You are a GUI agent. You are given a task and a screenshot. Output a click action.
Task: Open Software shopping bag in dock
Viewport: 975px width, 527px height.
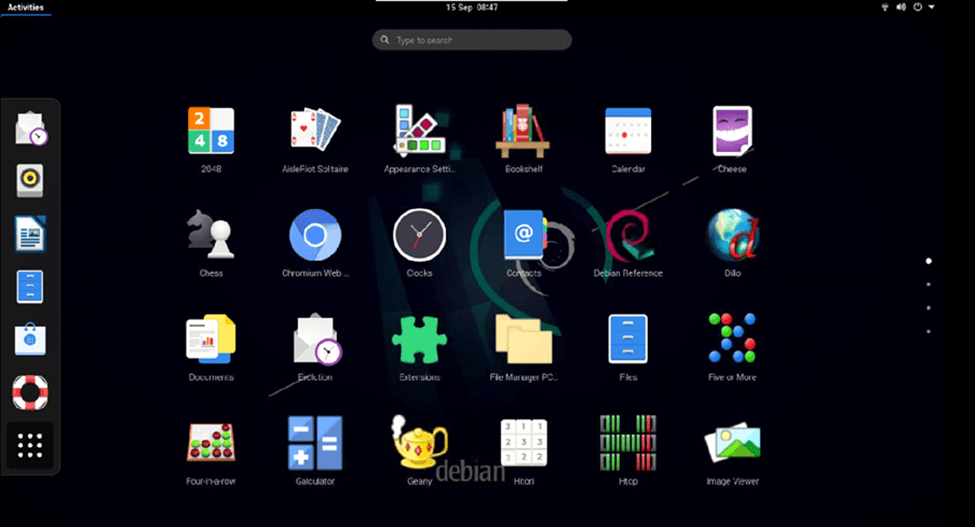[x=30, y=339]
